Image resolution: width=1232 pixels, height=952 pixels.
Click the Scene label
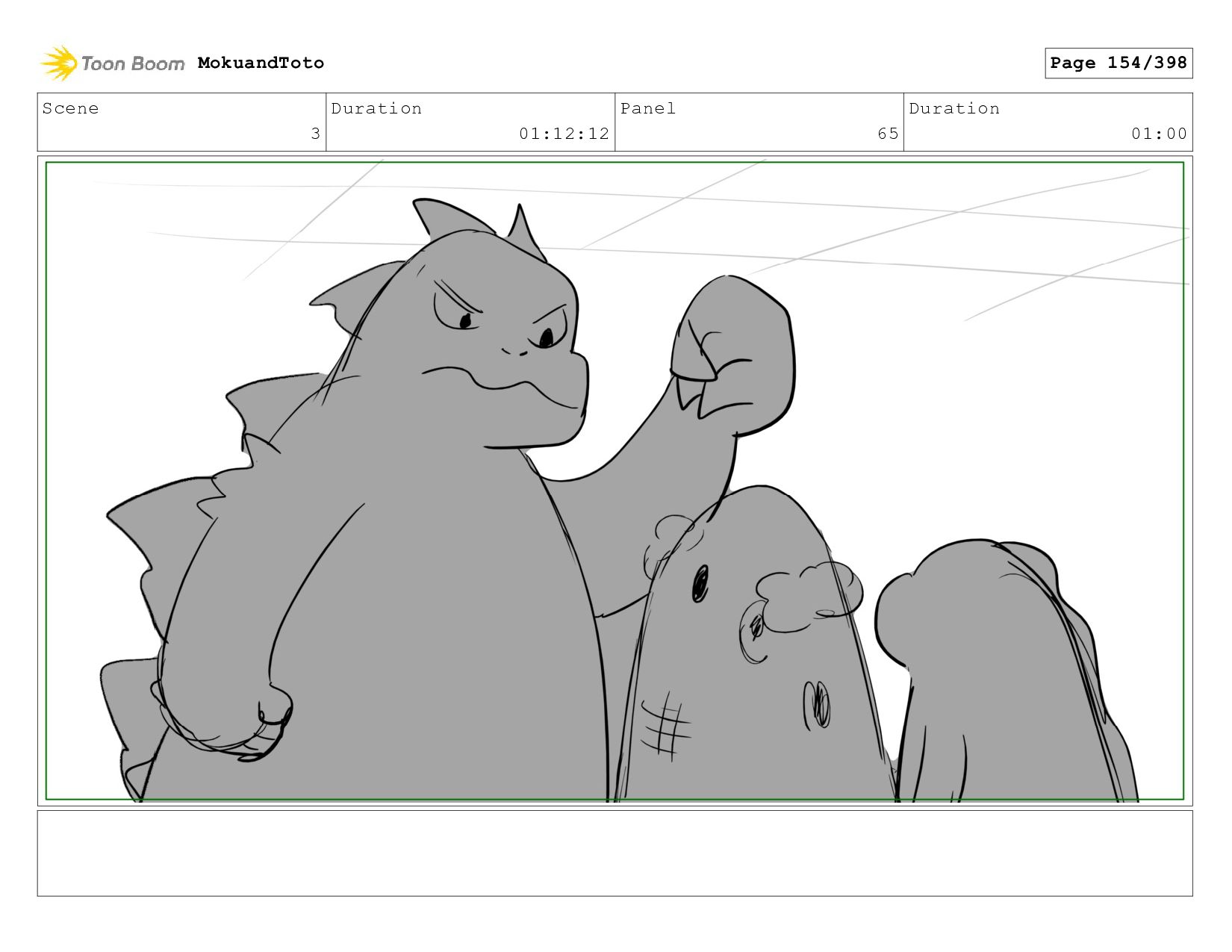point(70,108)
